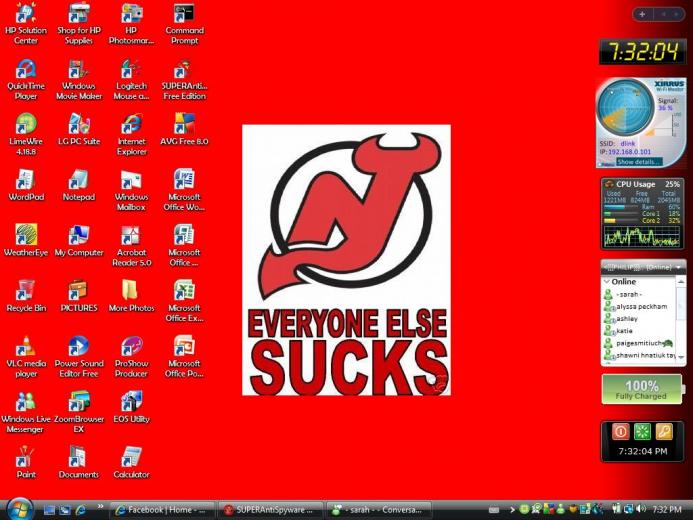The height and width of the screenshot is (520, 693).
Task: Show hidden system tray icons arrow
Action: point(512,510)
